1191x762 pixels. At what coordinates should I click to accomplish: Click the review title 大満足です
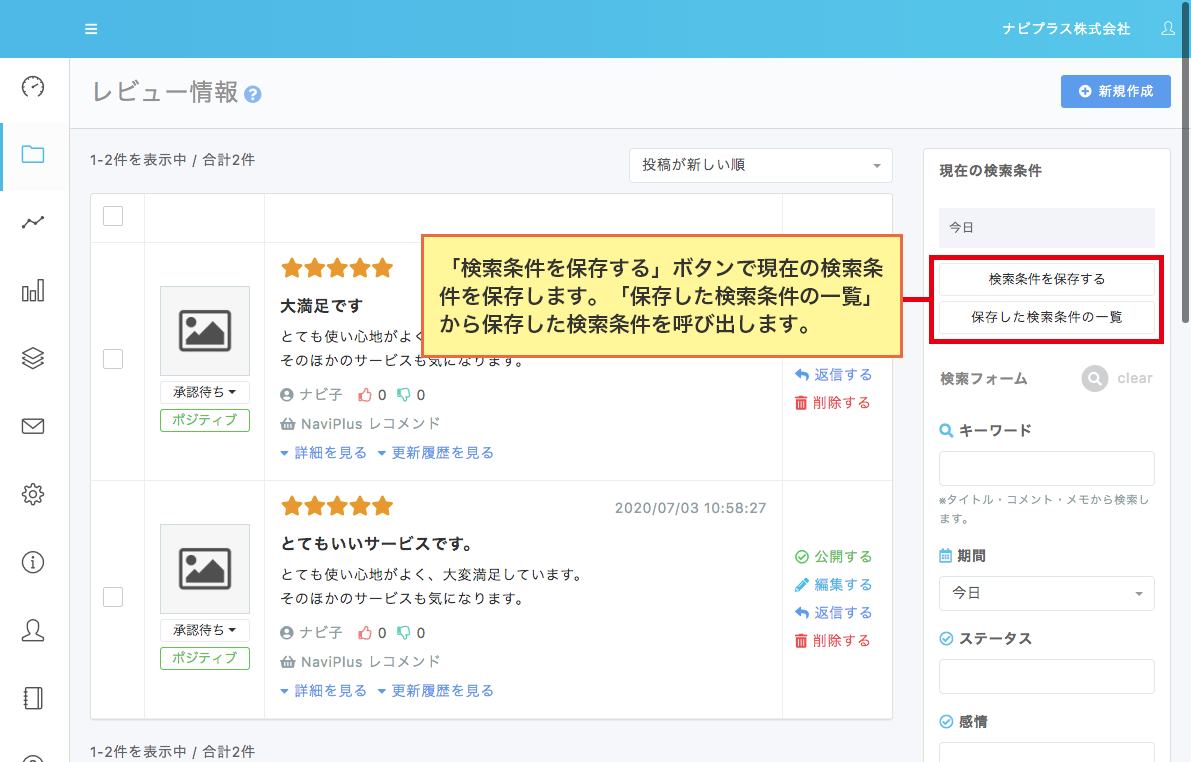(322, 306)
